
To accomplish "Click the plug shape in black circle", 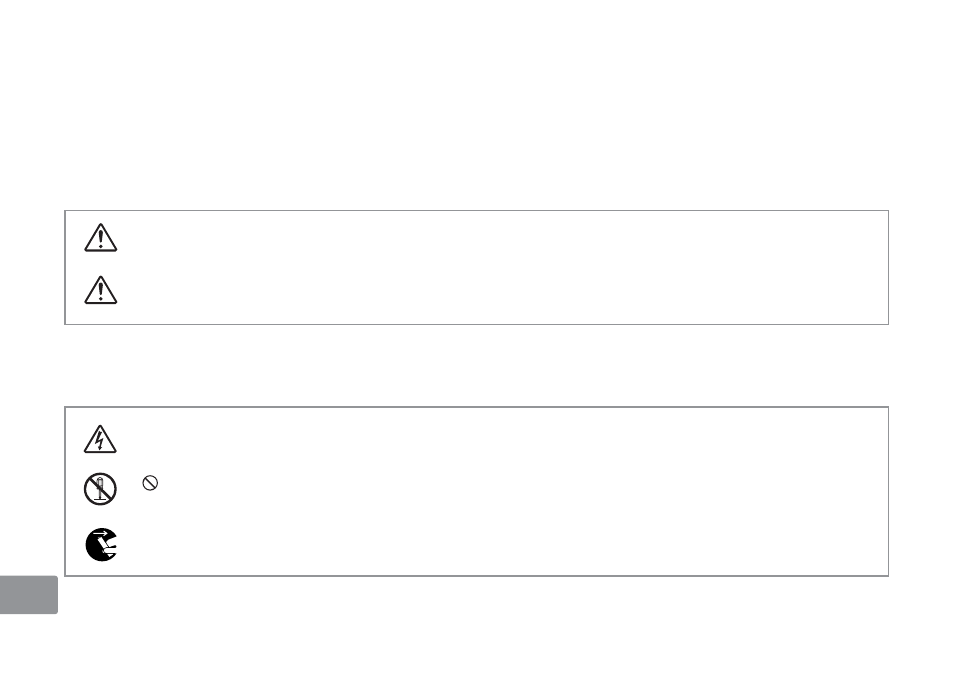I will click(x=108, y=549).
